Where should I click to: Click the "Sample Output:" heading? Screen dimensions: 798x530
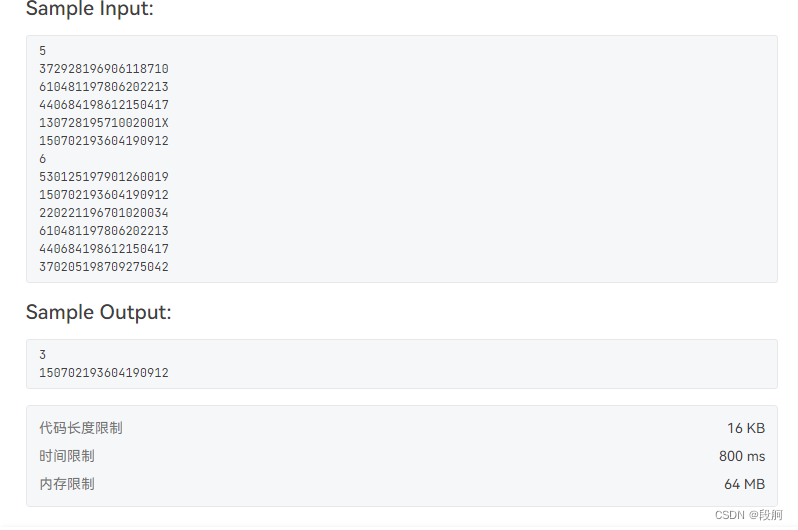pos(98,312)
